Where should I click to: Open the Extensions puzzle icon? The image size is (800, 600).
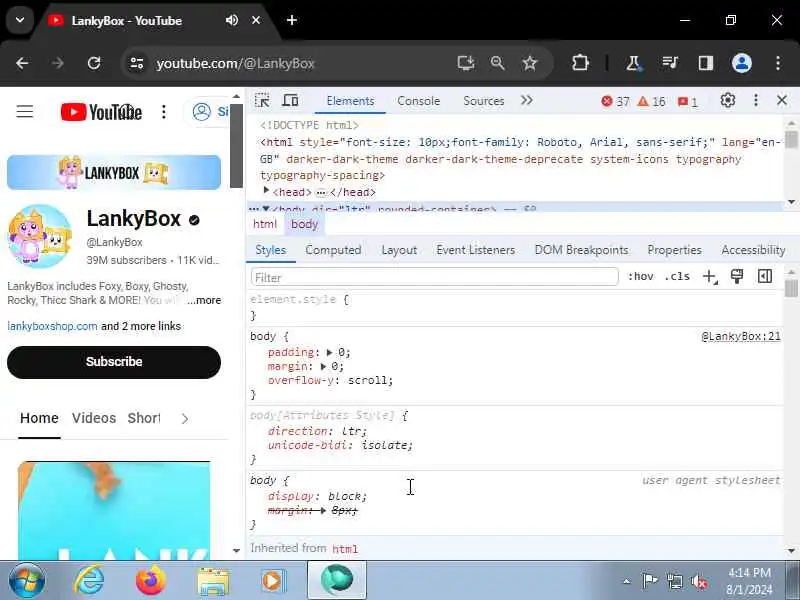point(580,63)
